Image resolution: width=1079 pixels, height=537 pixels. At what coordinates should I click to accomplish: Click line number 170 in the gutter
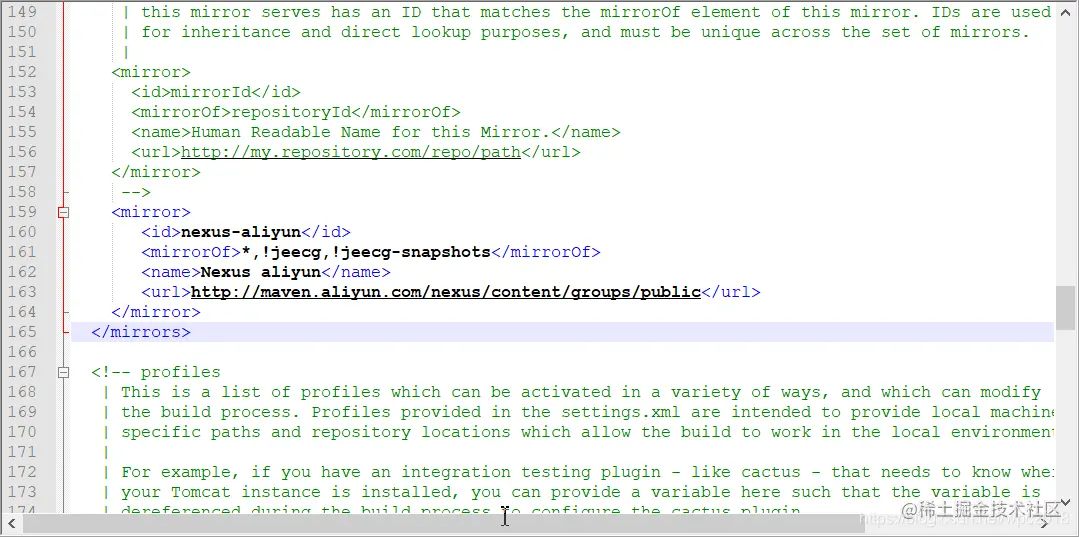click(x=22, y=432)
